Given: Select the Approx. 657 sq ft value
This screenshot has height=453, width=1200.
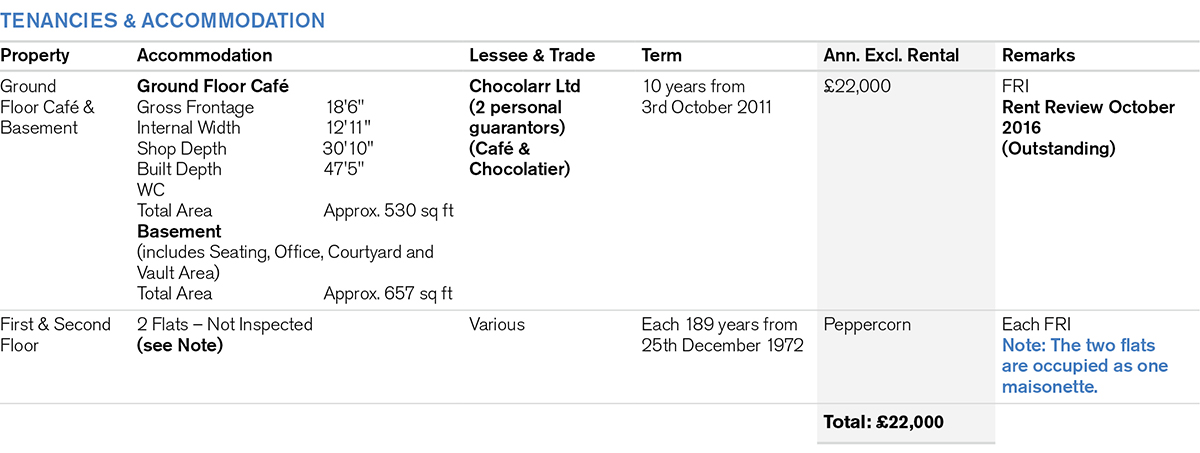Looking at the screenshot, I should click(x=388, y=294).
